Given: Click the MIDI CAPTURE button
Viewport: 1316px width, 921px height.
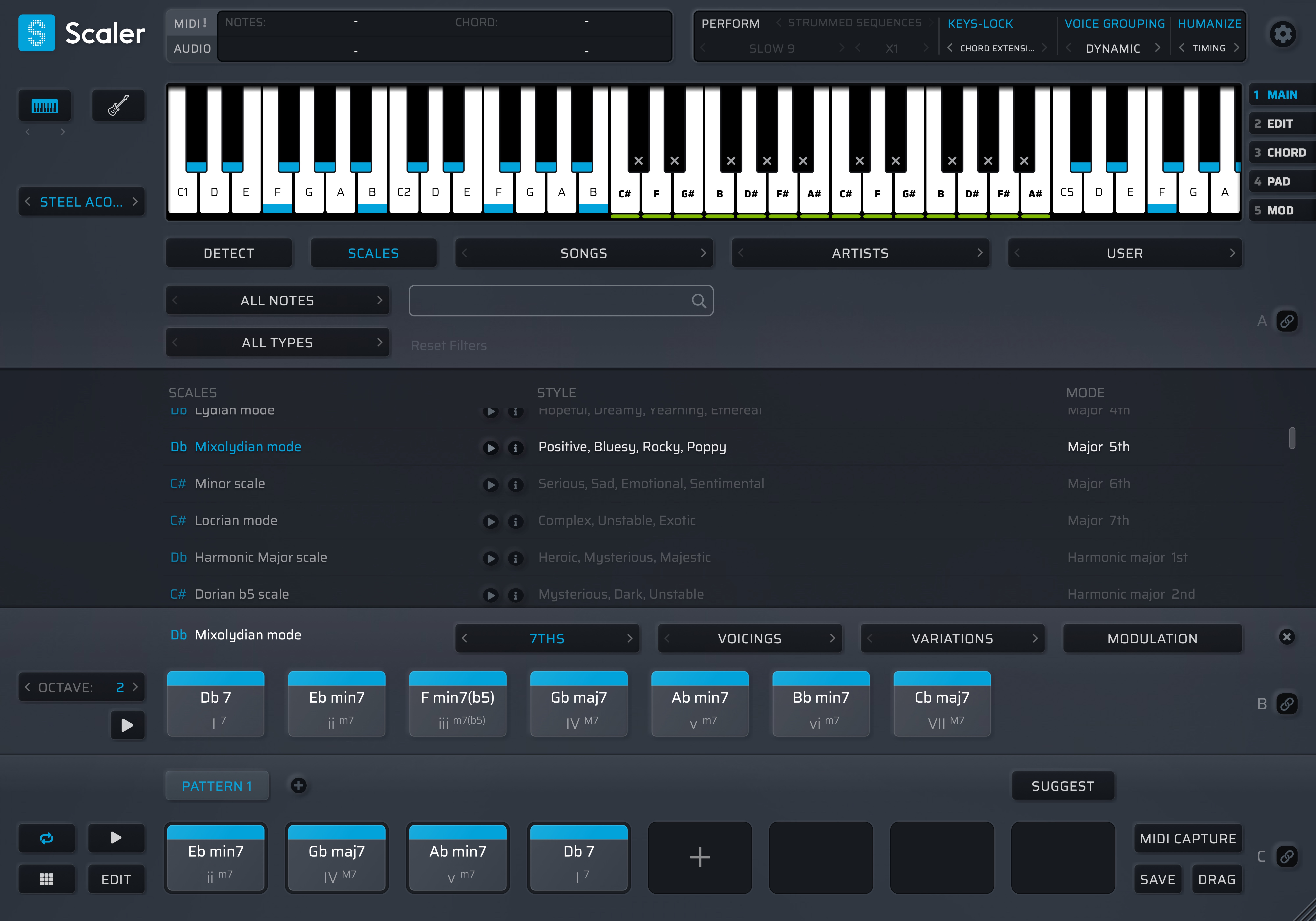Looking at the screenshot, I should coord(1188,838).
